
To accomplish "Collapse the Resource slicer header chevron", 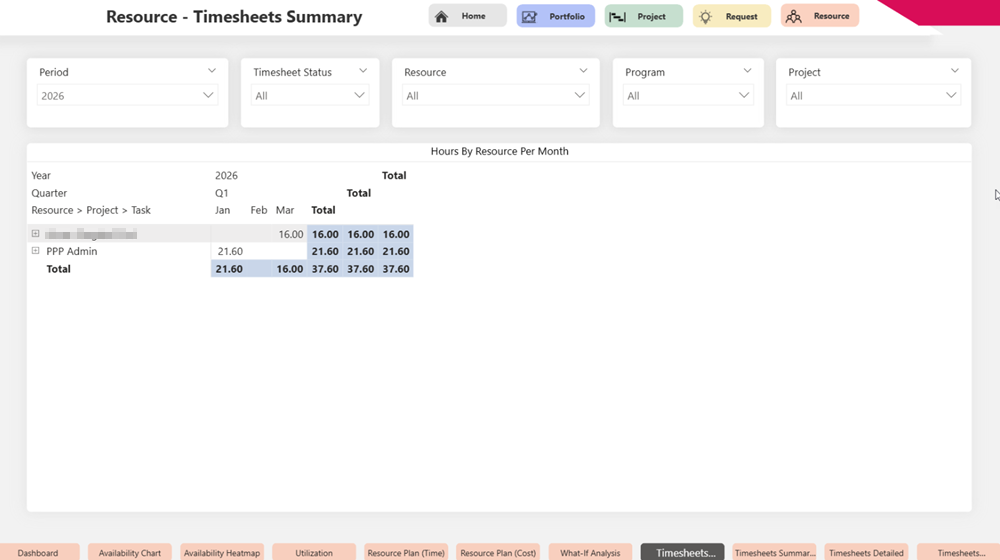I will (x=583, y=71).
